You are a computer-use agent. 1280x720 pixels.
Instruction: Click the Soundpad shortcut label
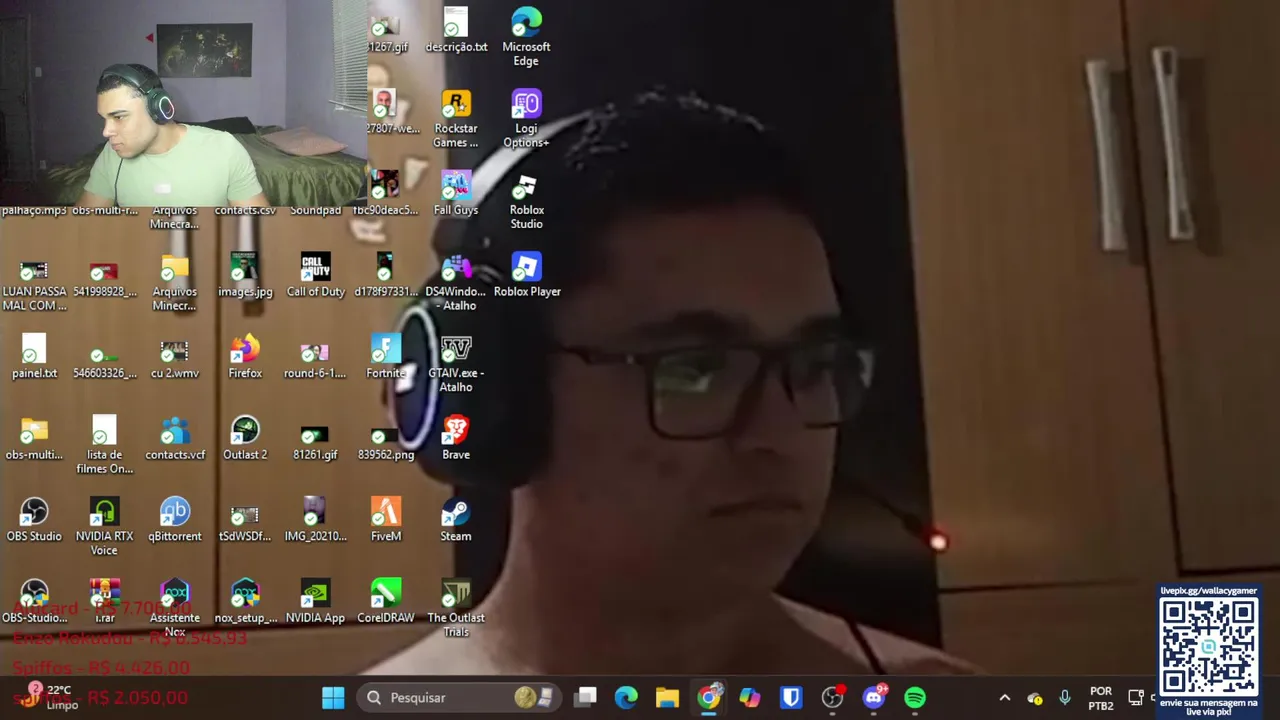[x=315, y=210]
